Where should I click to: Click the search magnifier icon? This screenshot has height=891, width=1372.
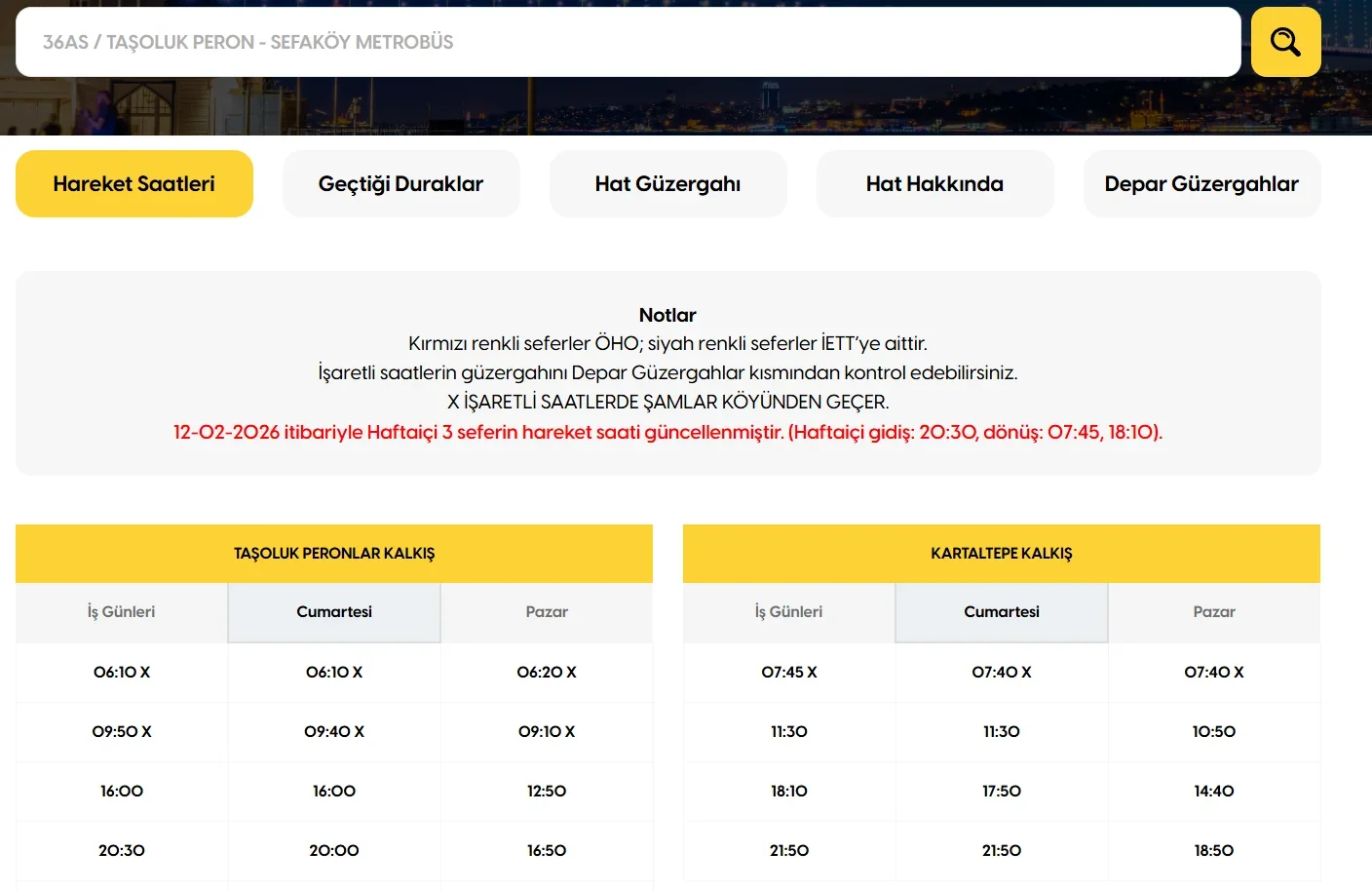[x=1285, y=42]
